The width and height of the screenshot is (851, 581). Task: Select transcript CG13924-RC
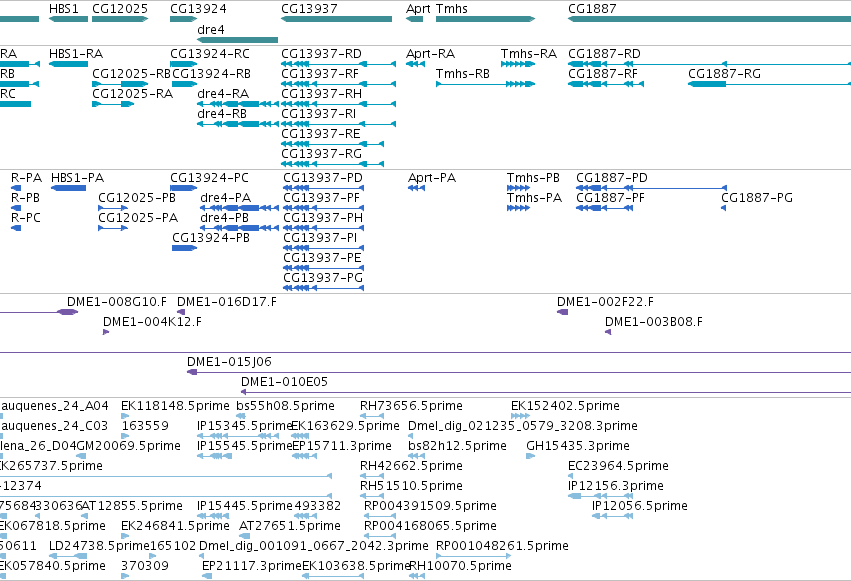183,64
